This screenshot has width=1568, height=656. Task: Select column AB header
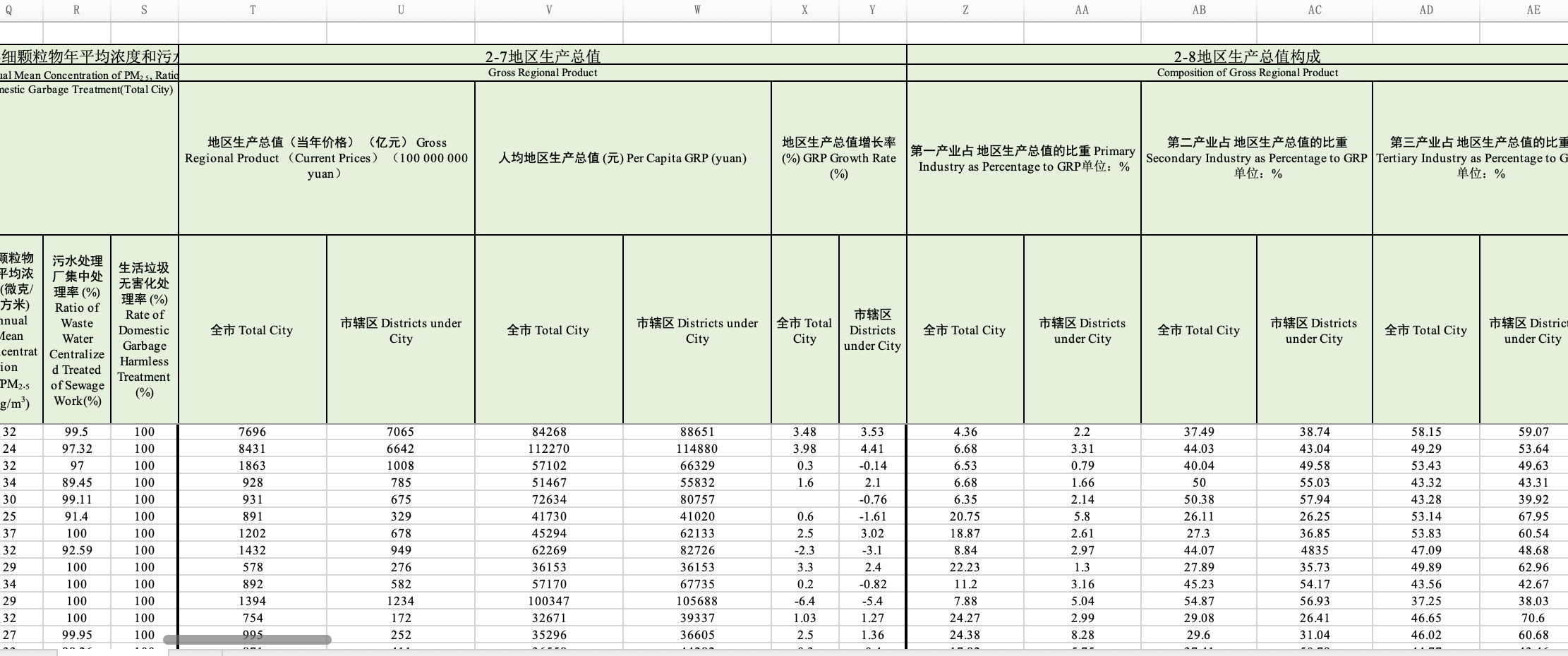[1199, 10]
